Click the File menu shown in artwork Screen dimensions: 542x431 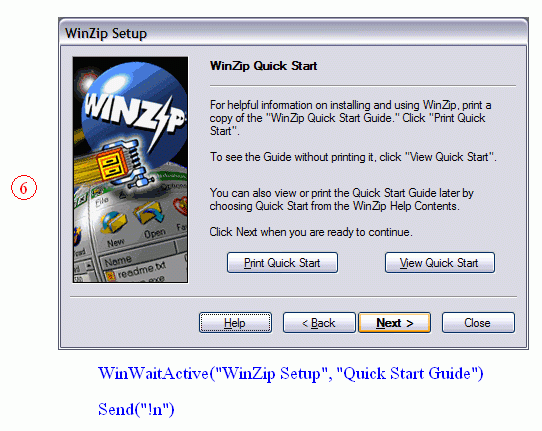click(102, 201)
